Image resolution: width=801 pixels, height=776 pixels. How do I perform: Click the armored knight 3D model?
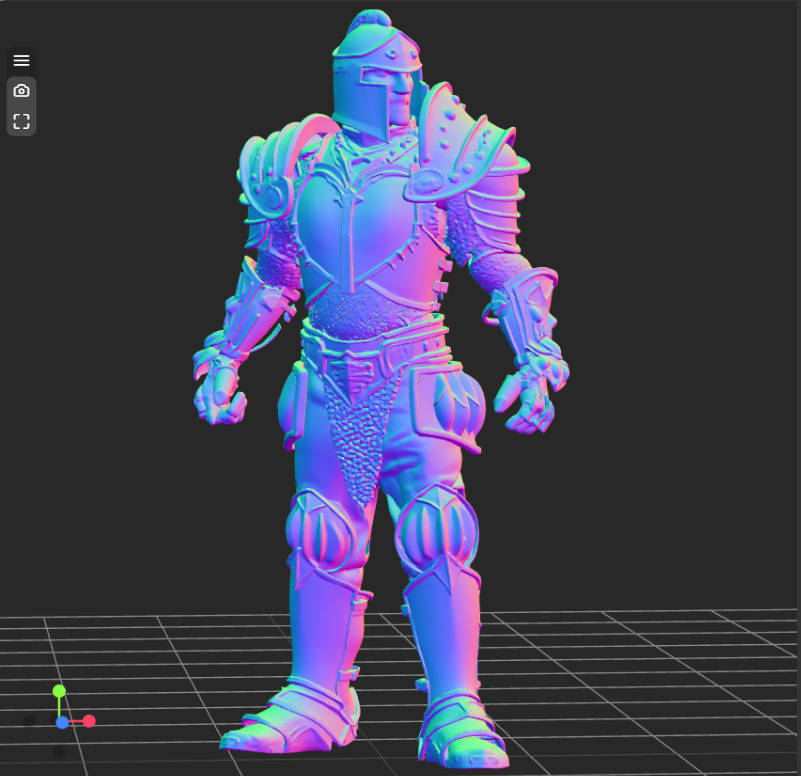point(381,388)
